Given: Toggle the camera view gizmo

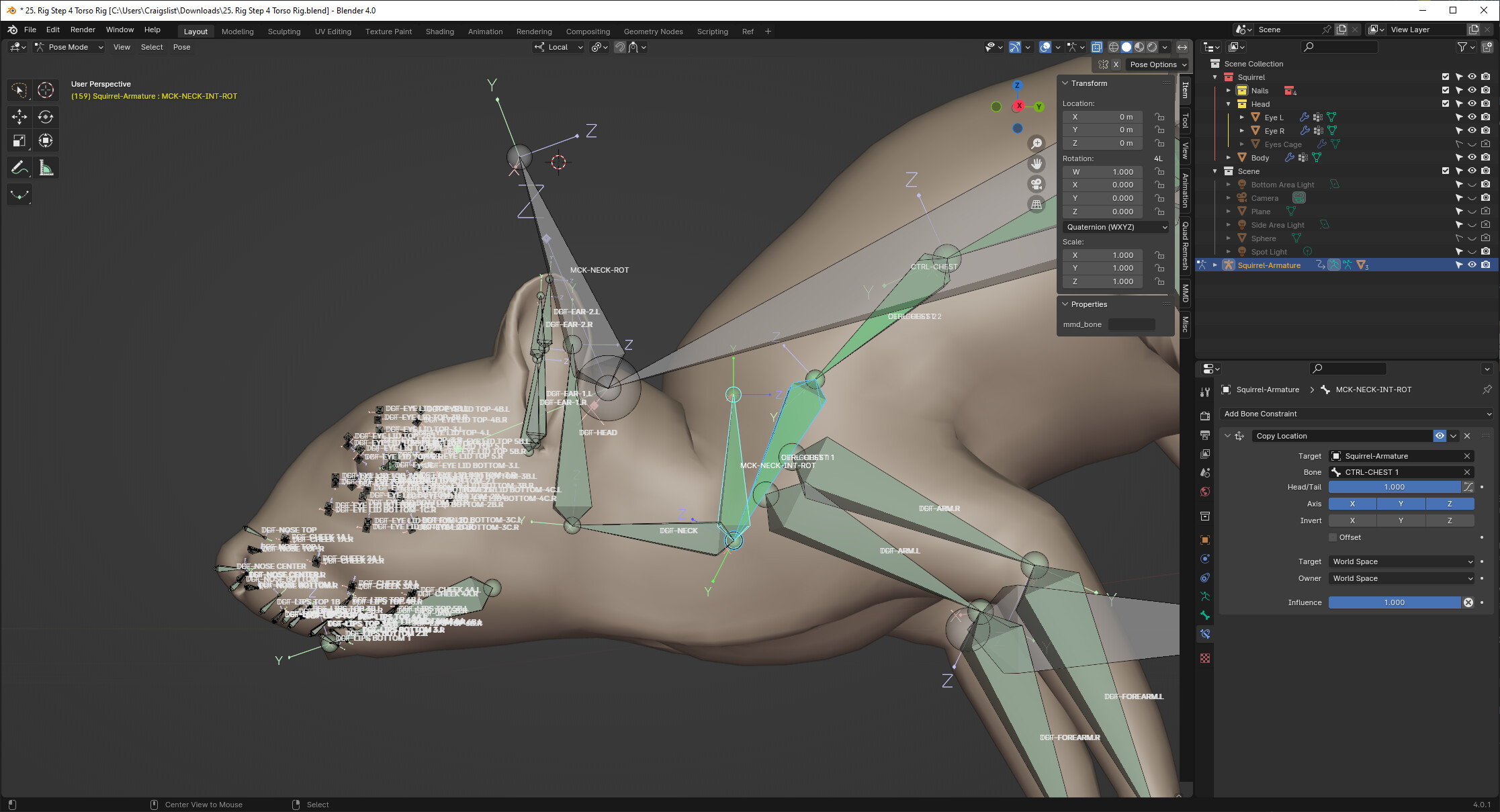Looking at the screenshot, I should tap(1036, 184).
